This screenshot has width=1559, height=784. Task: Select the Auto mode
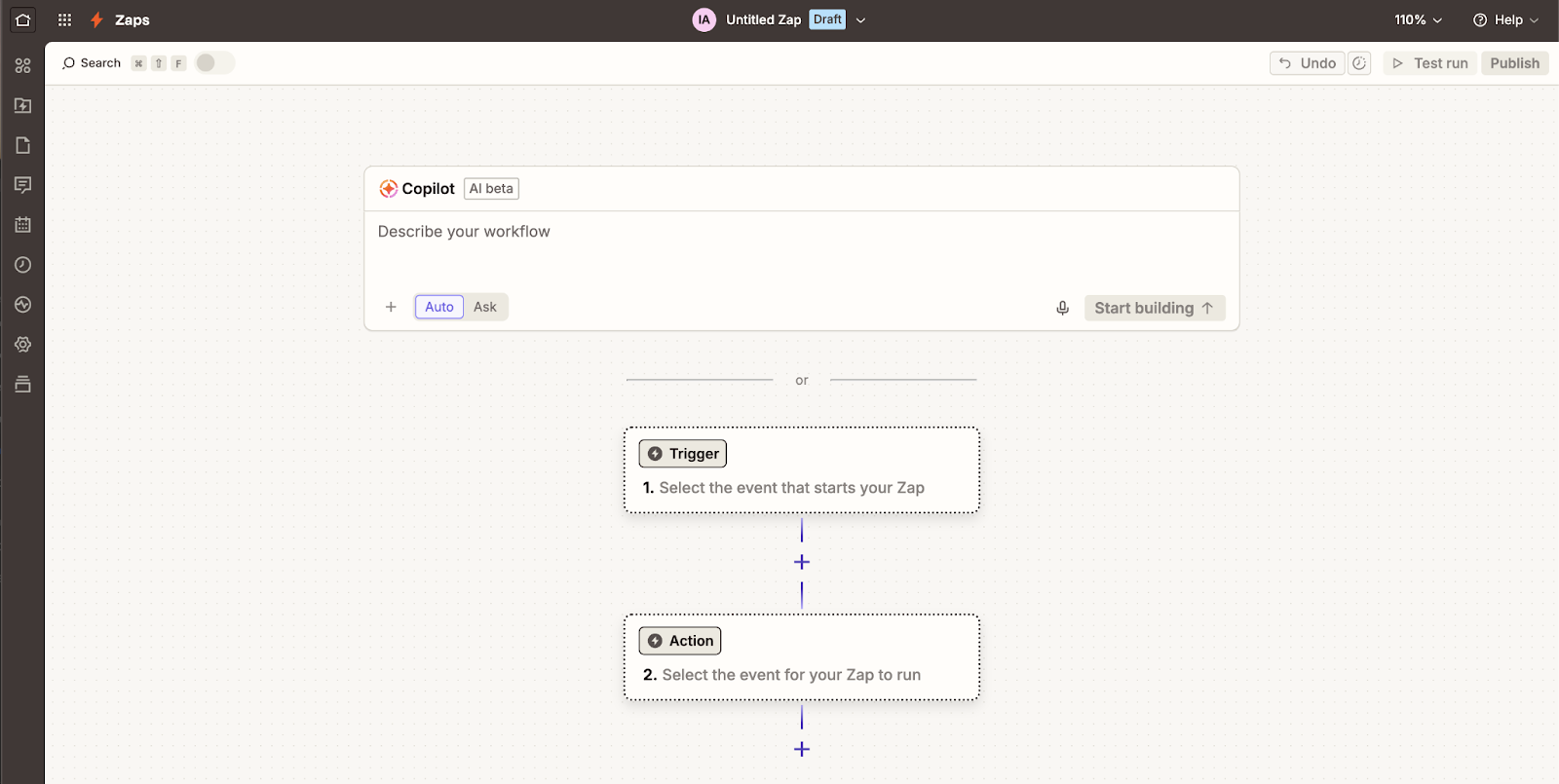[439, 307]
